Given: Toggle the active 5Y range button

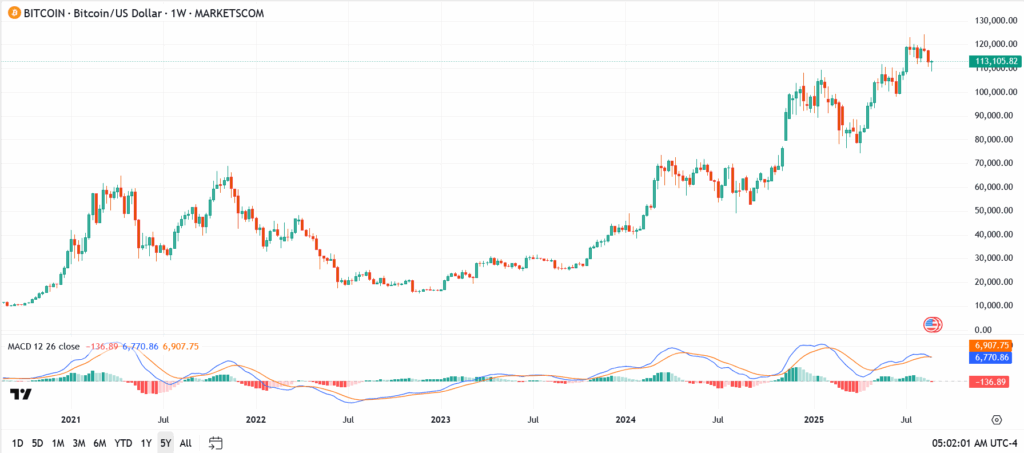Looking at the screenshot, I should coord(165,443).
